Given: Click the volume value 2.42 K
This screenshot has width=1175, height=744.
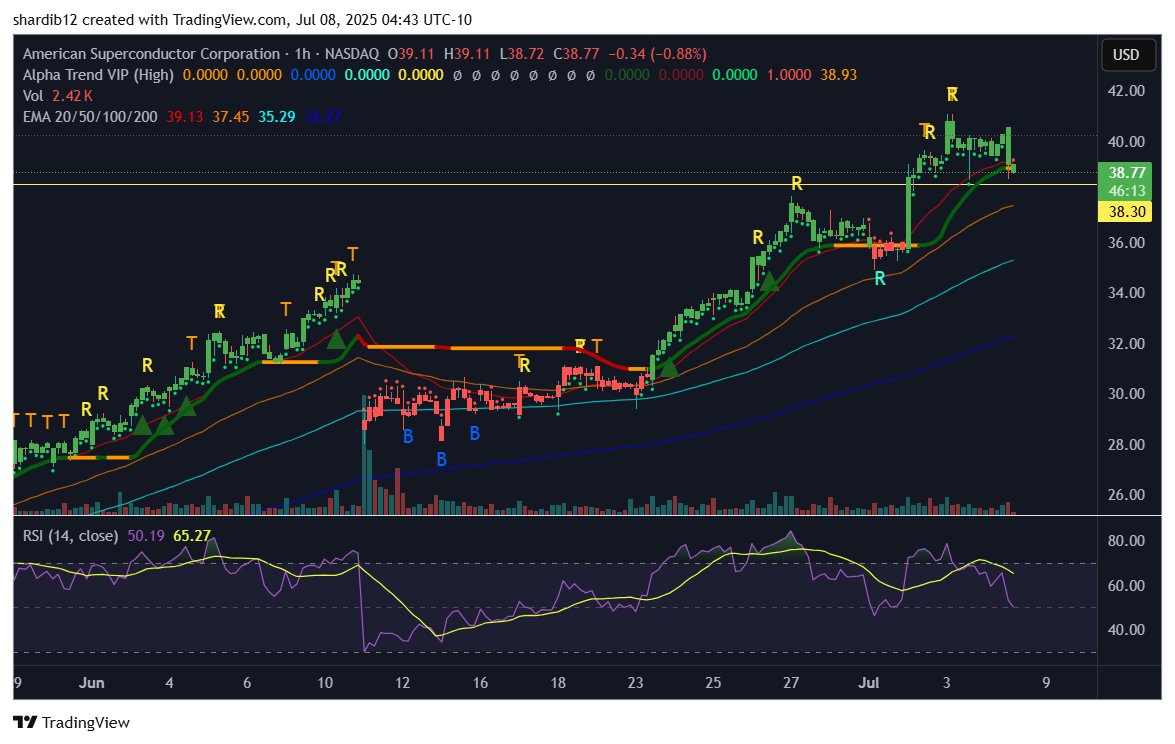Looking at the screenshot, I should click(73, 96).
